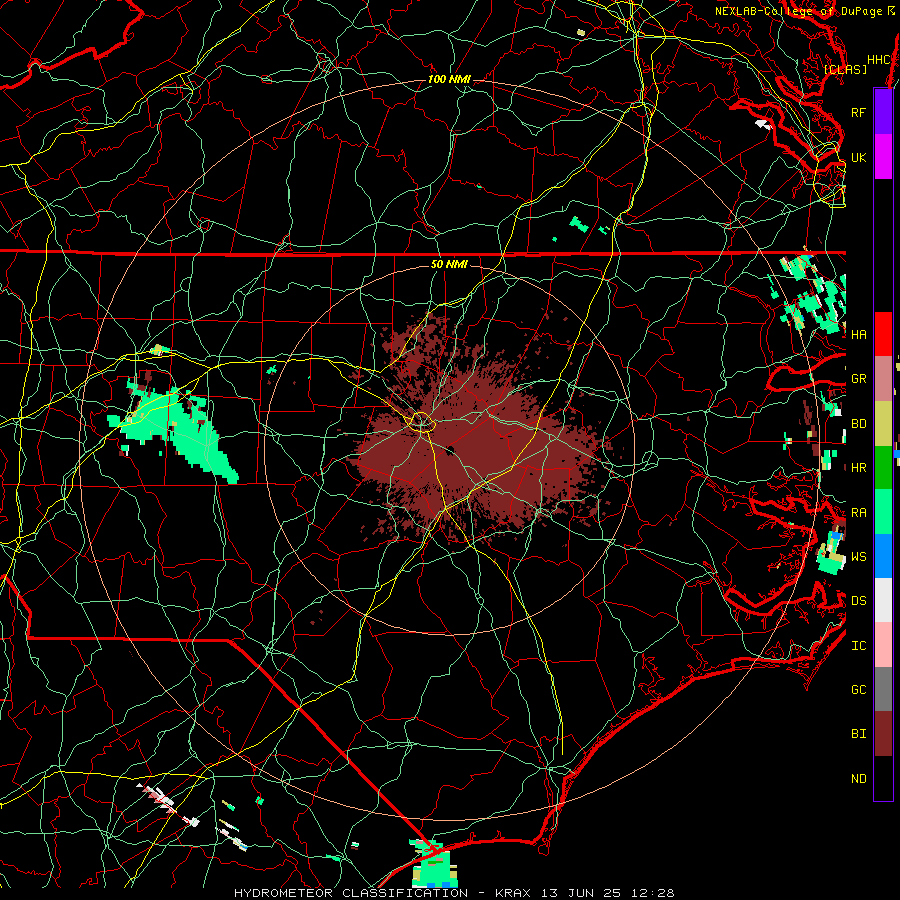Click the GR legend label
The image size is (900, 900).
click(x=858, y=379)
